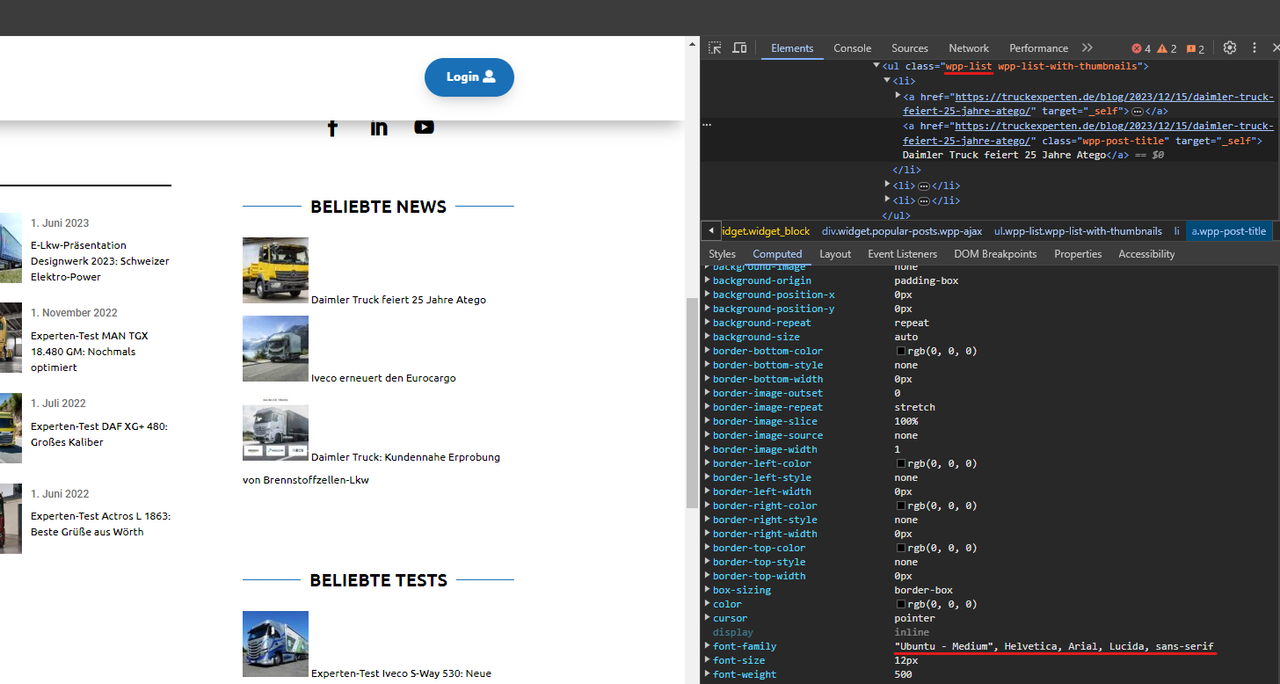Open the Computed pane tab
This screenshot has height=684, width=1280.
coord(777,254)
